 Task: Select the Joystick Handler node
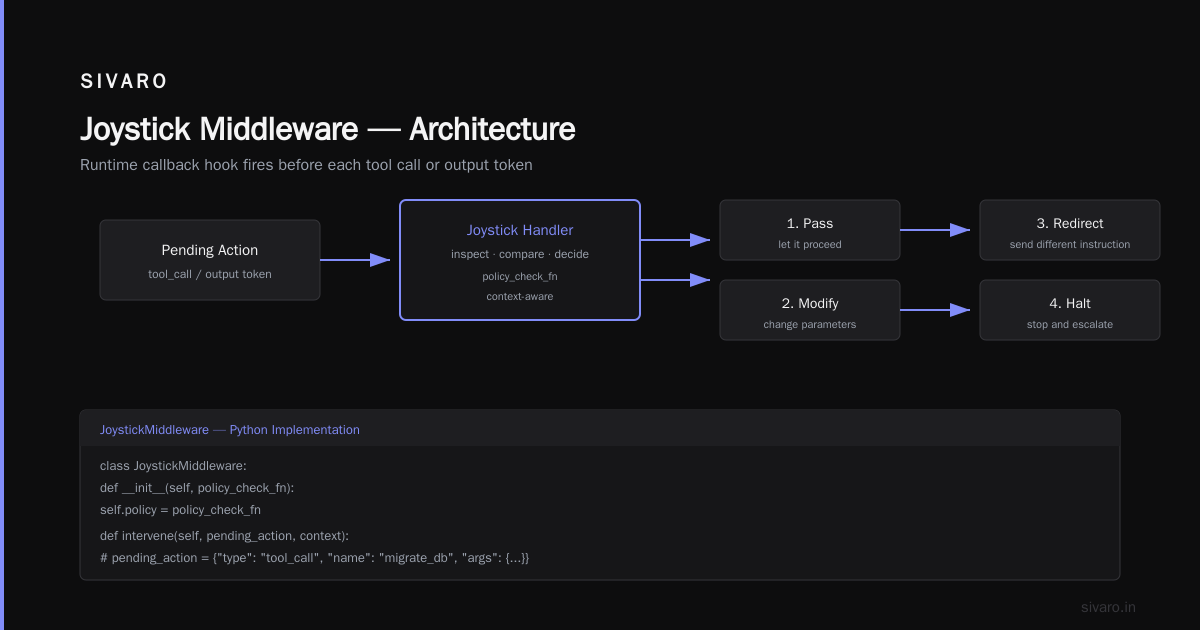(x=520, y=260)
